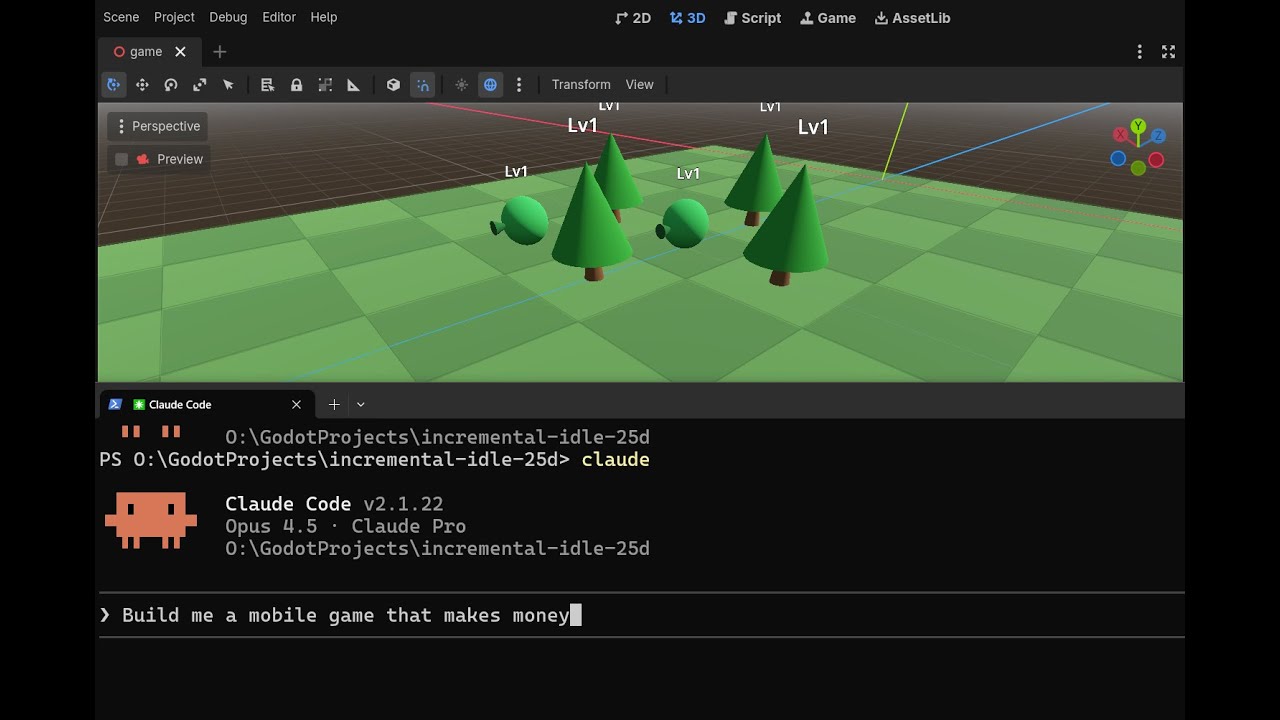Toggle the Use Local Space cube icon
Image resolution: width=1280 pixels, height=720 pixels.
(x=393, y=85)
